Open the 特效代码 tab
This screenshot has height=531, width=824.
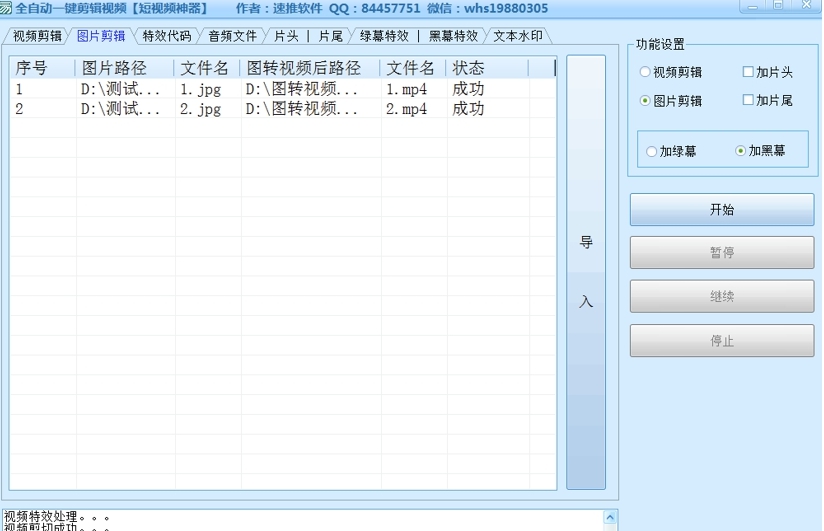point(167,36)
